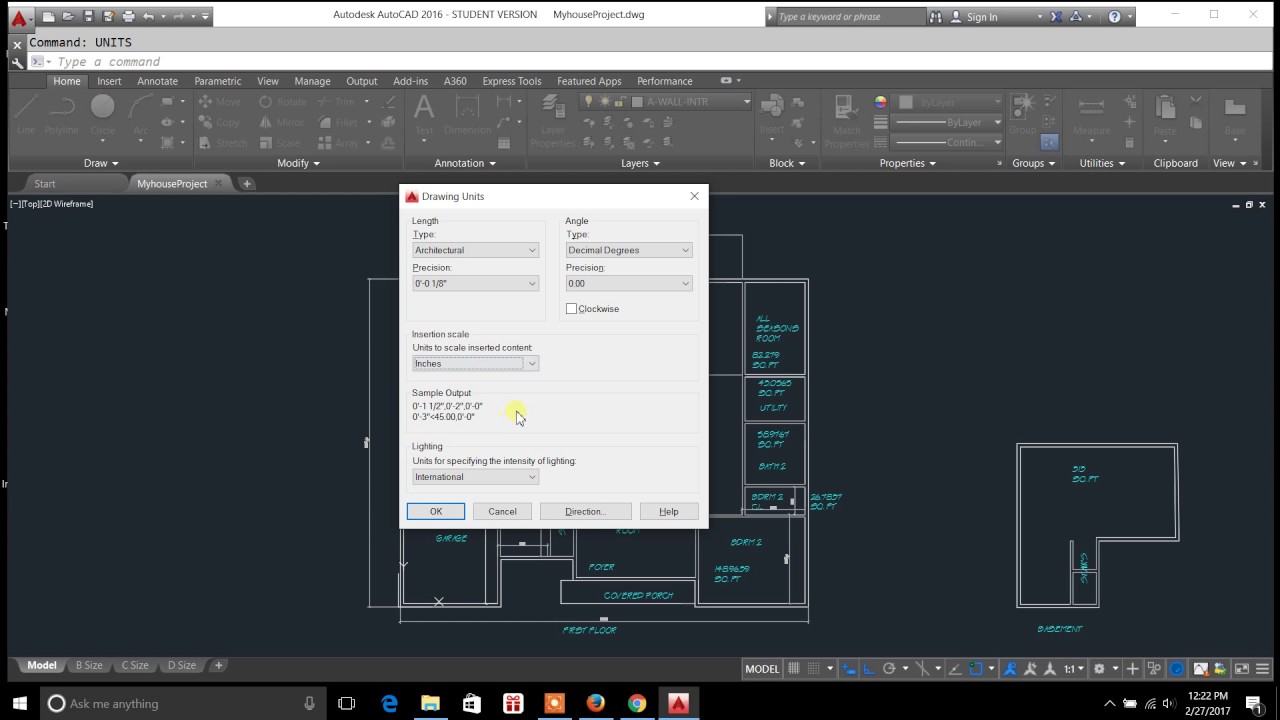The width and height of the screenshot is (1280, 720).
Task: Click the Customization menu icon in status bar
Action: (1262, 669)
